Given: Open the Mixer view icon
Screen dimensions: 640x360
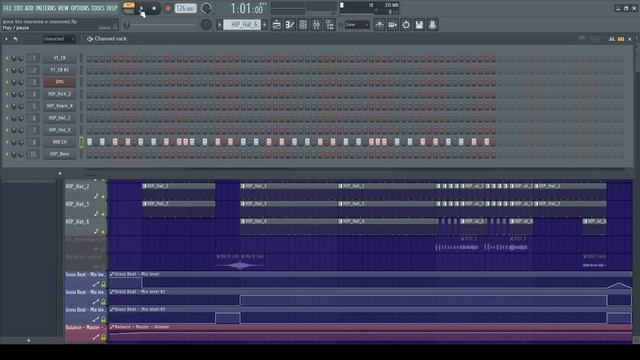Looking at the screenshot, I should (x=316, y=25).
